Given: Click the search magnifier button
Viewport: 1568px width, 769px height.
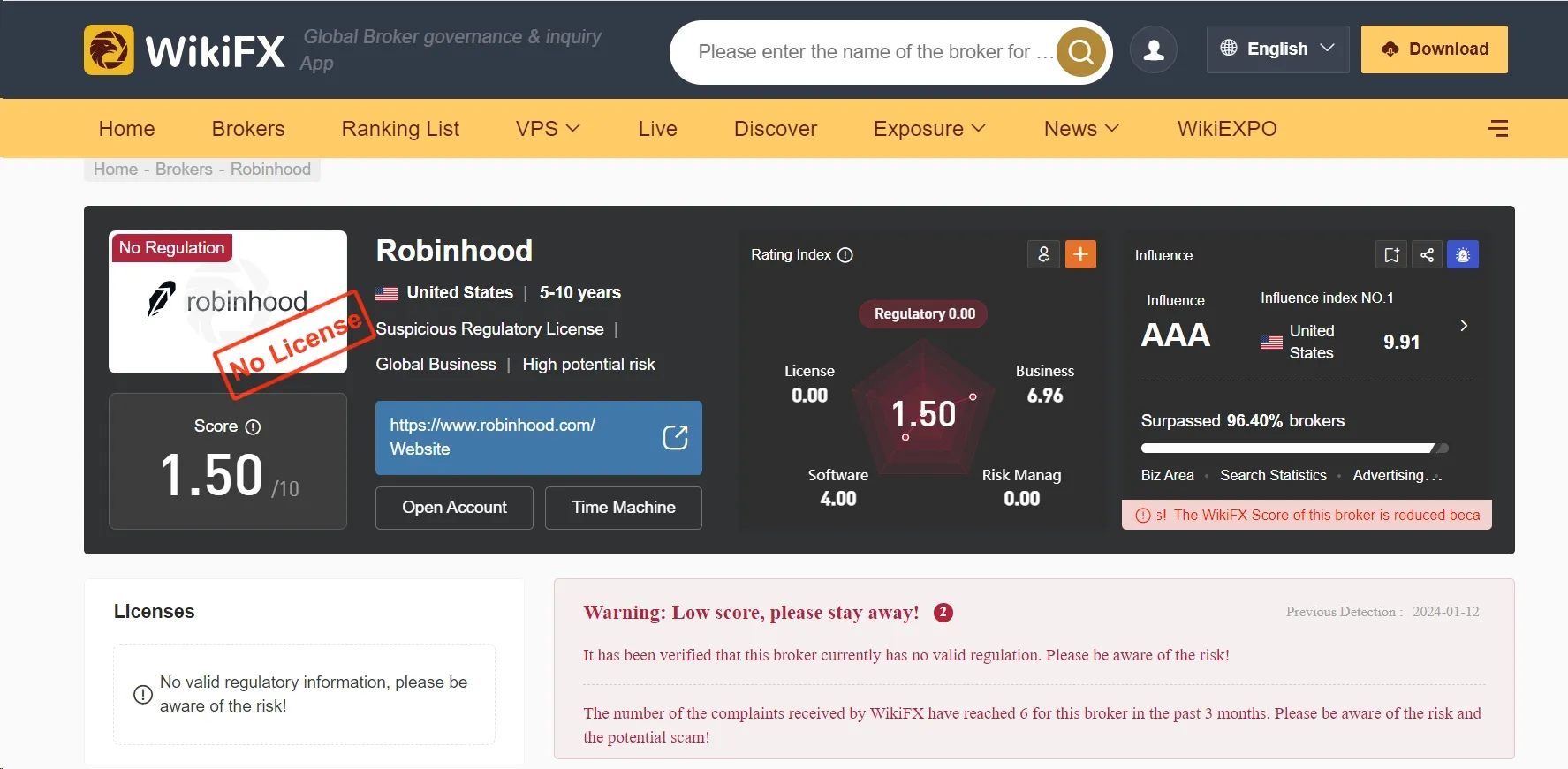Looking at the screenshot, I should click(x=1081, y=52).
